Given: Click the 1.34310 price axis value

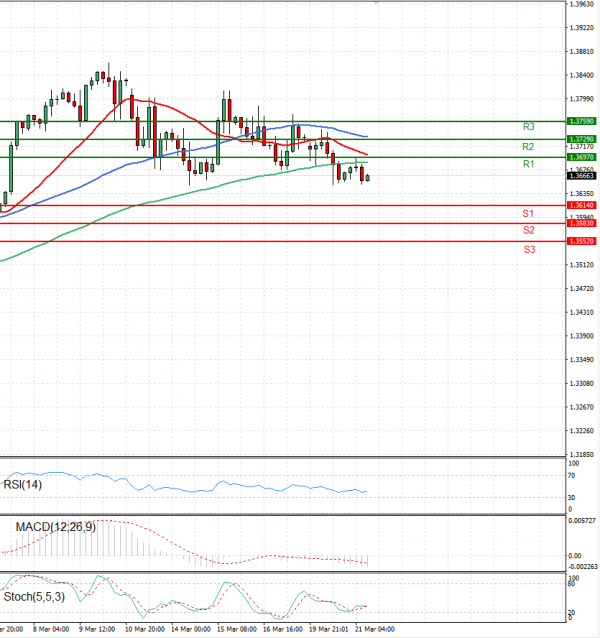Looking at the screenshot, I should tap(582, 312).
